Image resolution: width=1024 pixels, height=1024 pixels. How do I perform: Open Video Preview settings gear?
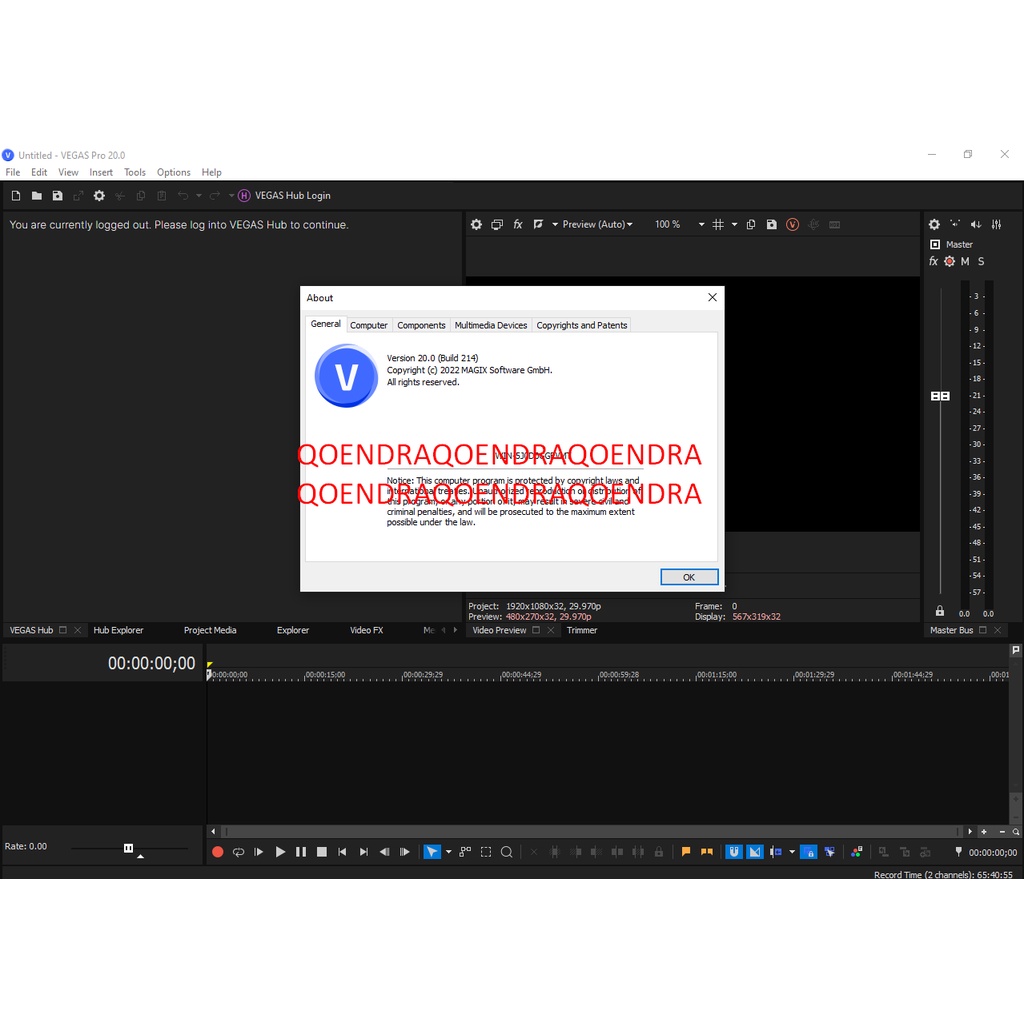pyautogui.click(x=476, y=225)
